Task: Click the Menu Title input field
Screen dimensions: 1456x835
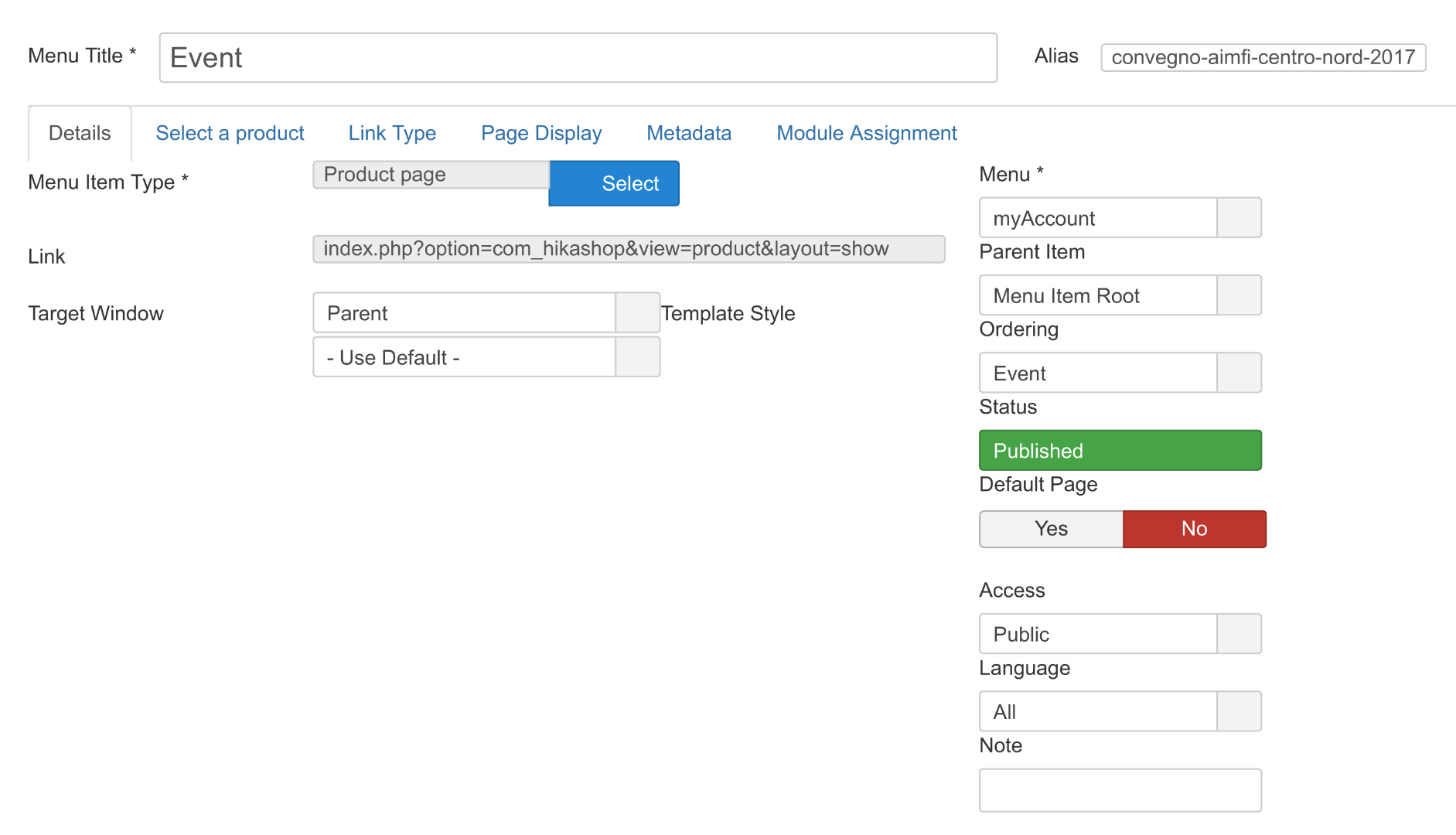Action: pos(578,58)
